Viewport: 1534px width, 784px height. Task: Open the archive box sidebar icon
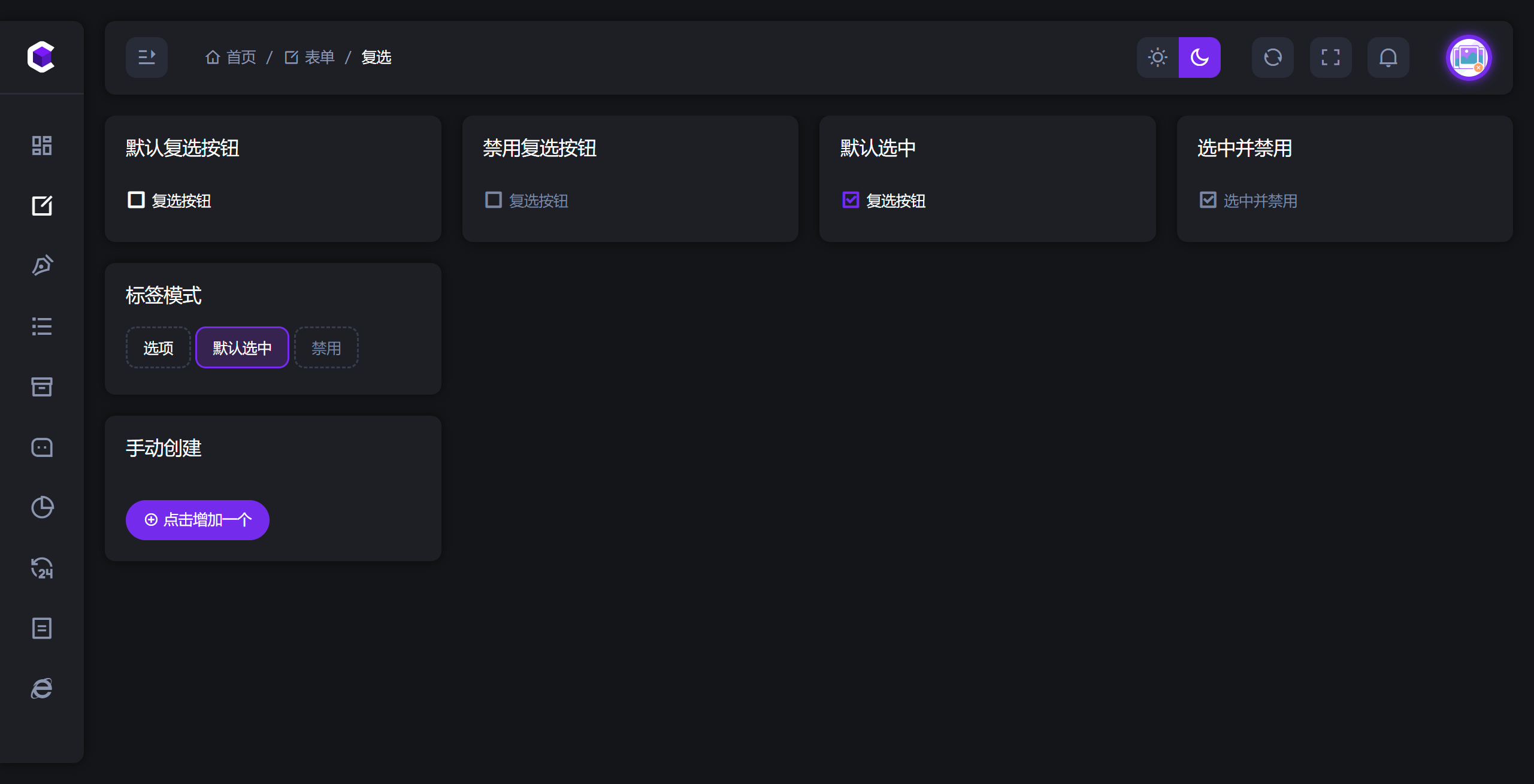[42, 386]
